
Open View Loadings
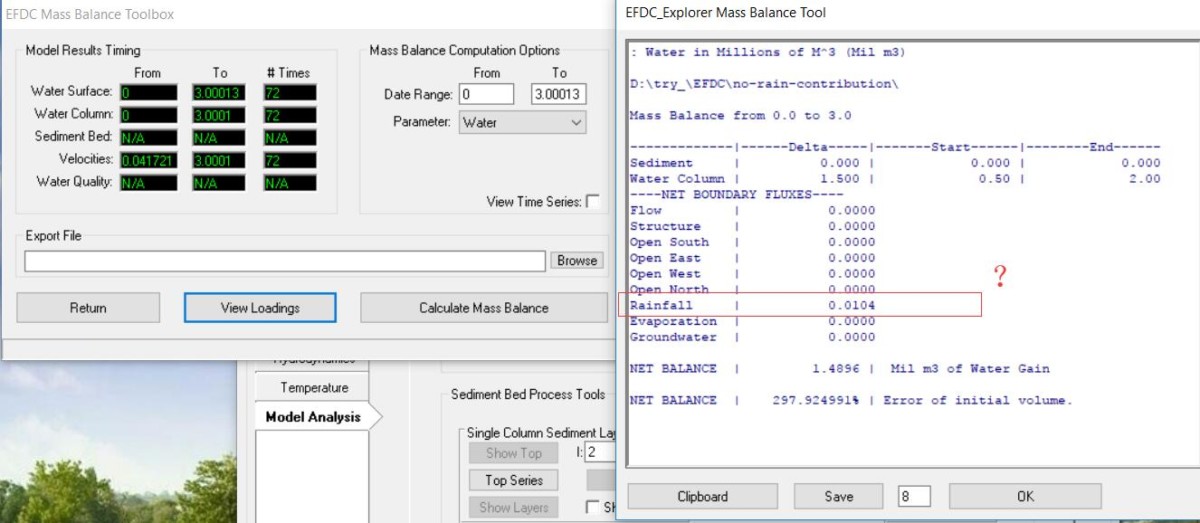coord(260,308)
